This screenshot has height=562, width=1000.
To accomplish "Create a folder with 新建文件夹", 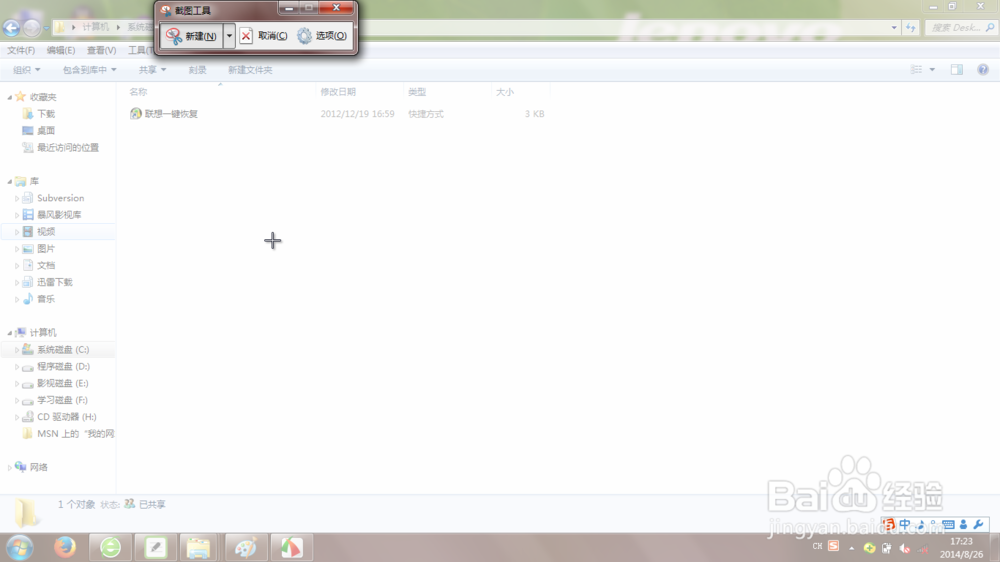I will [x=250, y=70].
